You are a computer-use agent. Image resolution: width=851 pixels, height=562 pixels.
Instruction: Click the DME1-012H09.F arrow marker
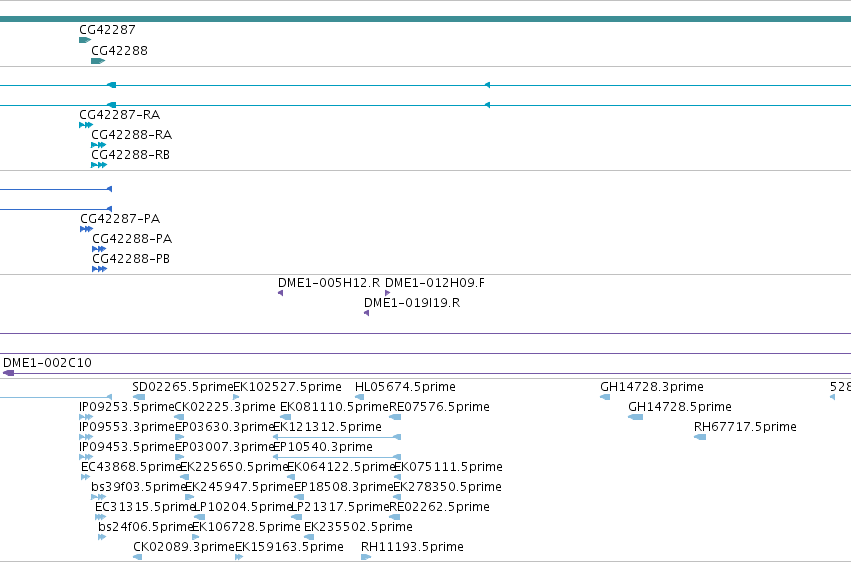pos(388,293)
